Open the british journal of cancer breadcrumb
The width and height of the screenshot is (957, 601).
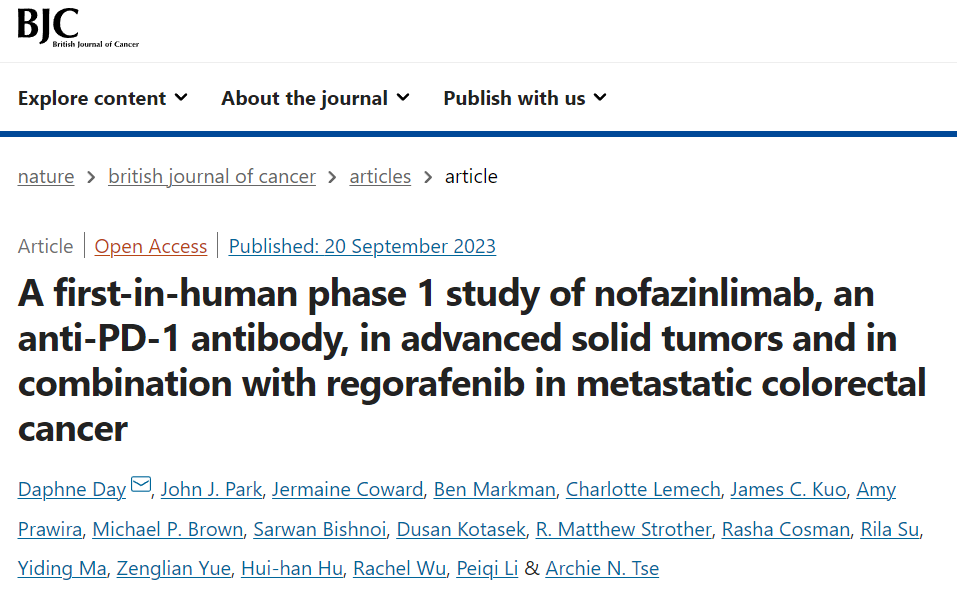click(x=212, y=177)
